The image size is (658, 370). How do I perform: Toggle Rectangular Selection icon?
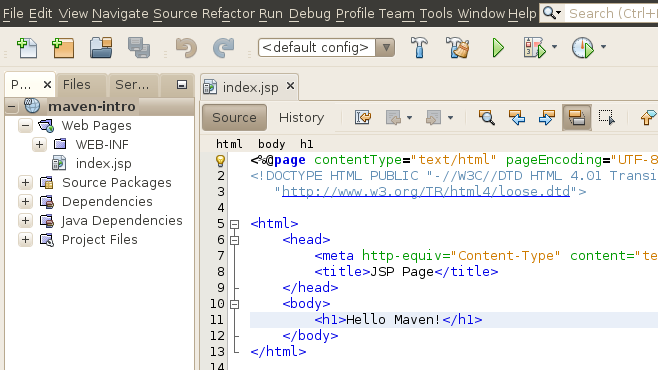[607, 117]
